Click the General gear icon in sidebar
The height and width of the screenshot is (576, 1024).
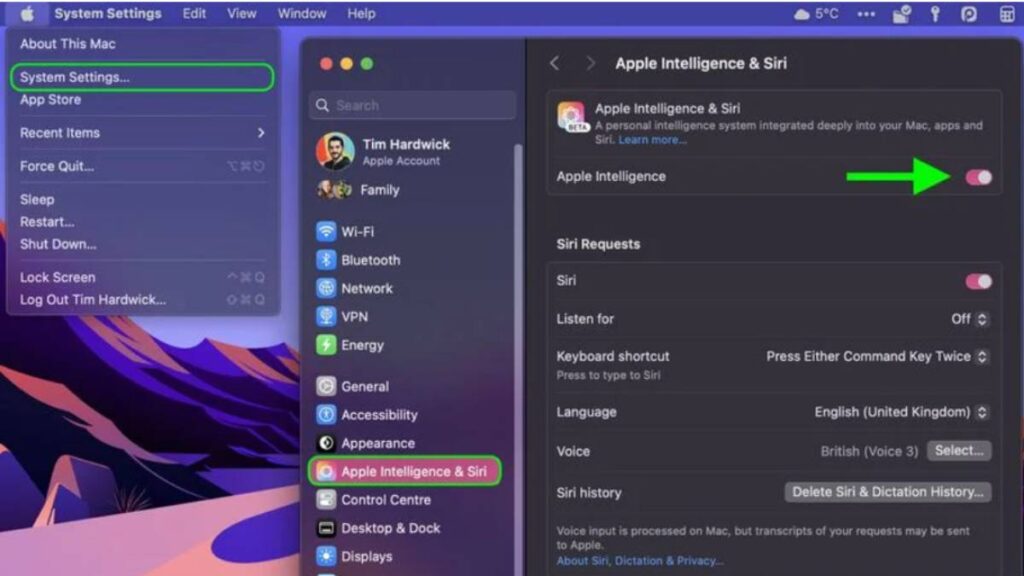326,386
